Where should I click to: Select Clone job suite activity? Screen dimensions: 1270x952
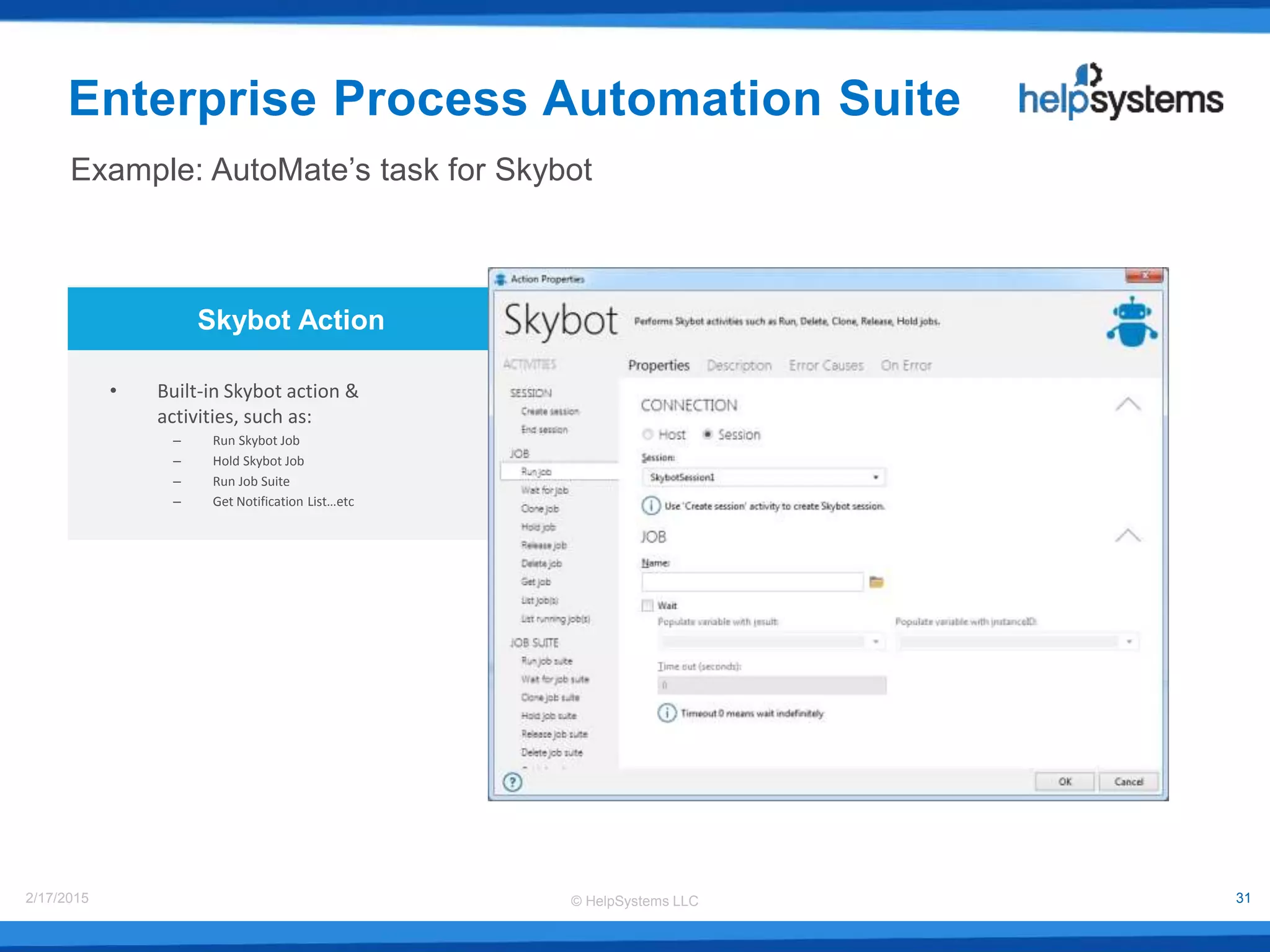coord(550,697)
